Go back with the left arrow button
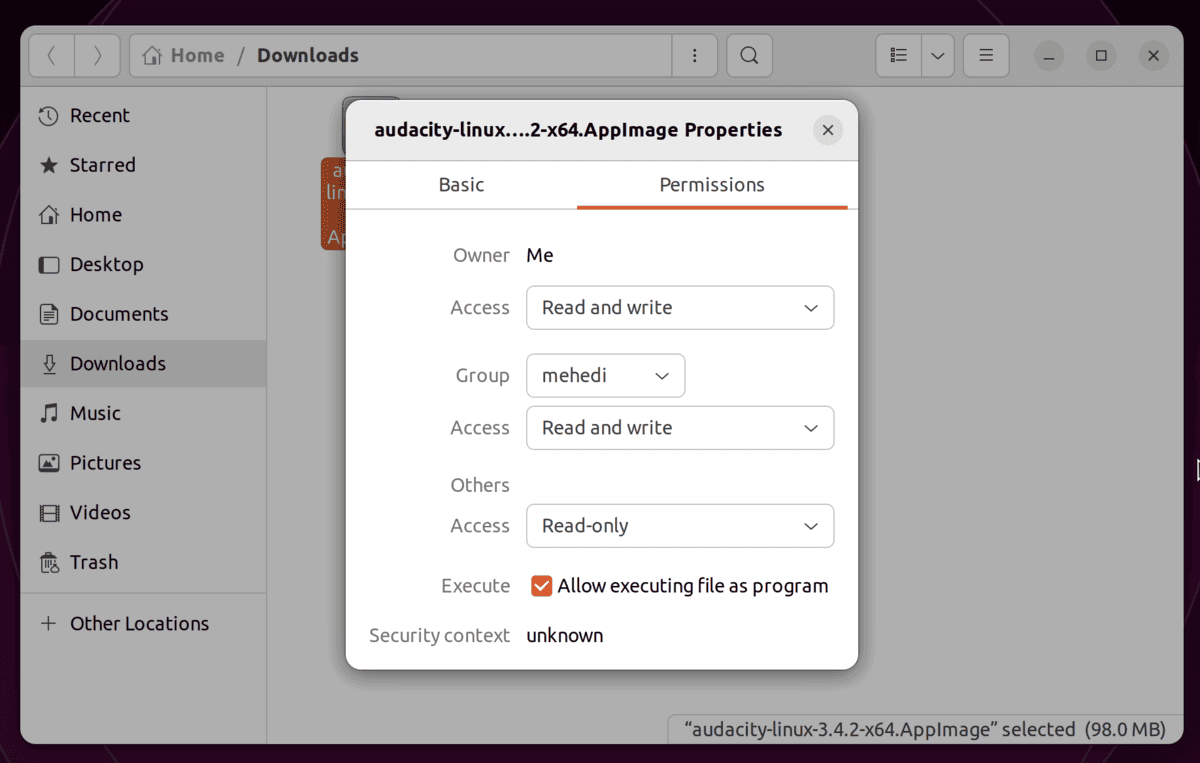This screenshot has height=763, width=1200. [x=52, y=56]
